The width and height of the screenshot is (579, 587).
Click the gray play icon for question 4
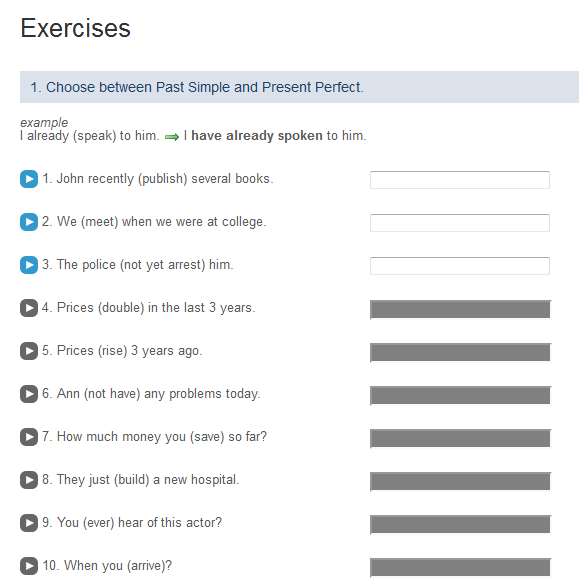click(29, 308)
